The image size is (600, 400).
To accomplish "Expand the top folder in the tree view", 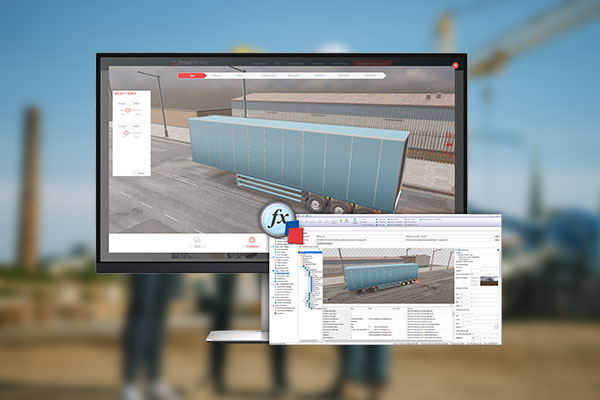I will [x=301, y=254].
